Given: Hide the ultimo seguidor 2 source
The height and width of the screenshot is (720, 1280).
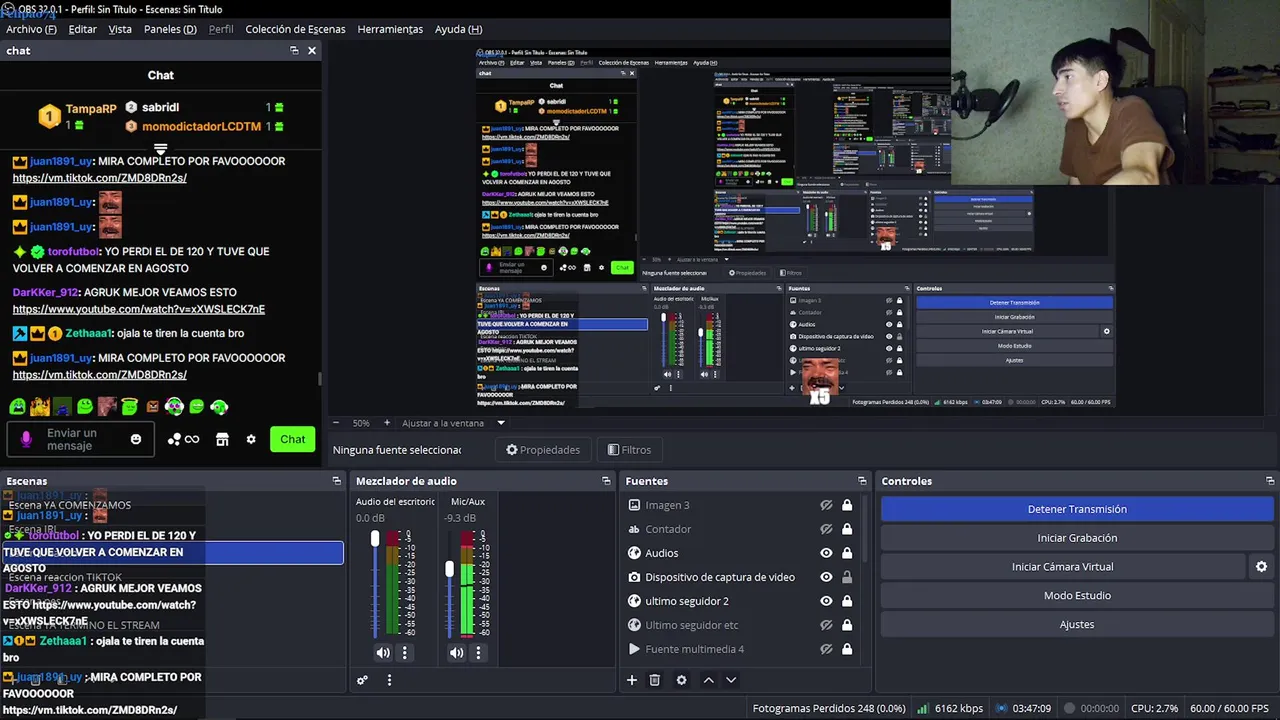Looking at the screenshot, I should [x=826, y=601].
